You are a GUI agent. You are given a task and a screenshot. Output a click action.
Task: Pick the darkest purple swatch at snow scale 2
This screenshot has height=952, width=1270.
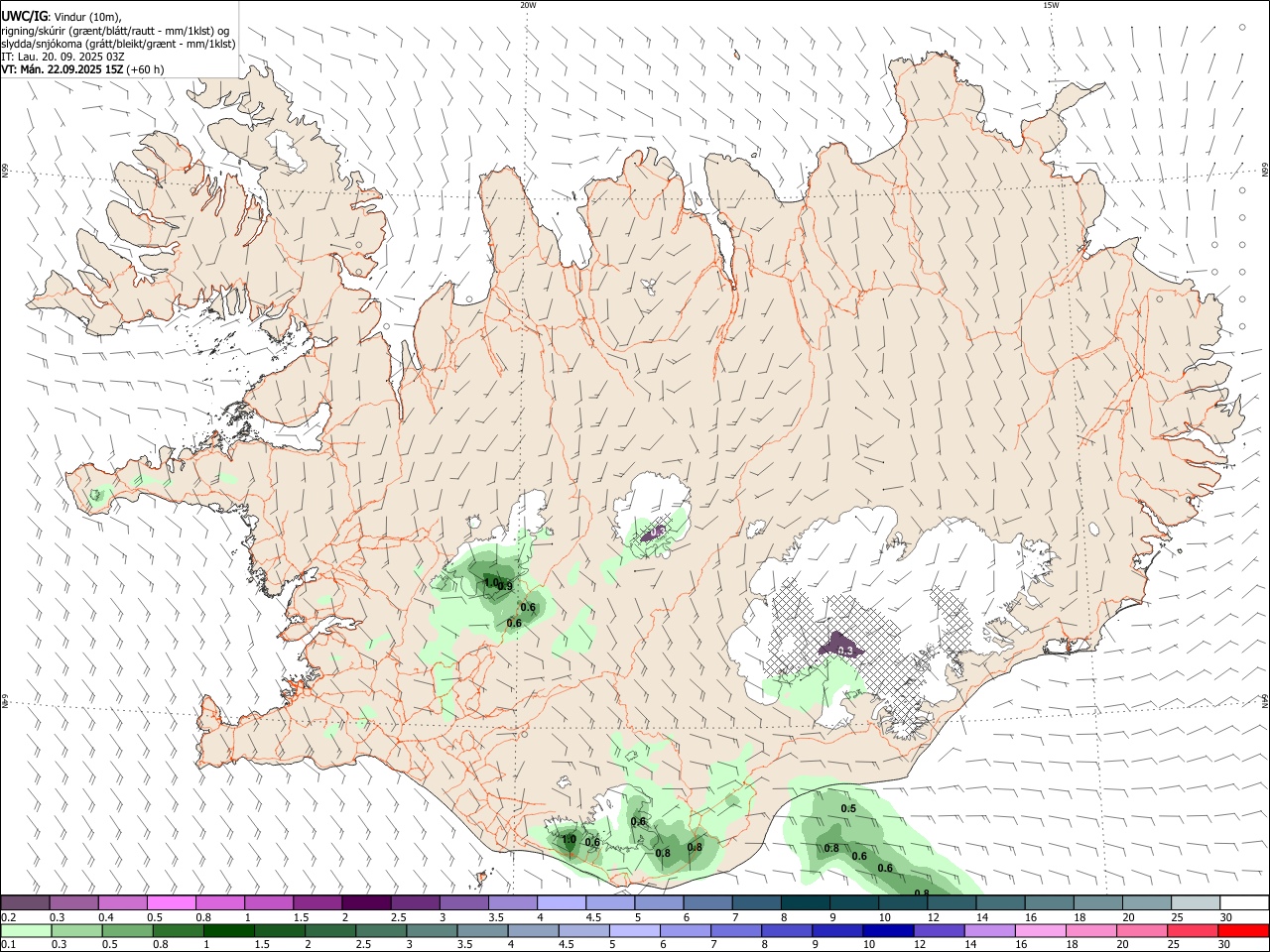click(365, 902)
